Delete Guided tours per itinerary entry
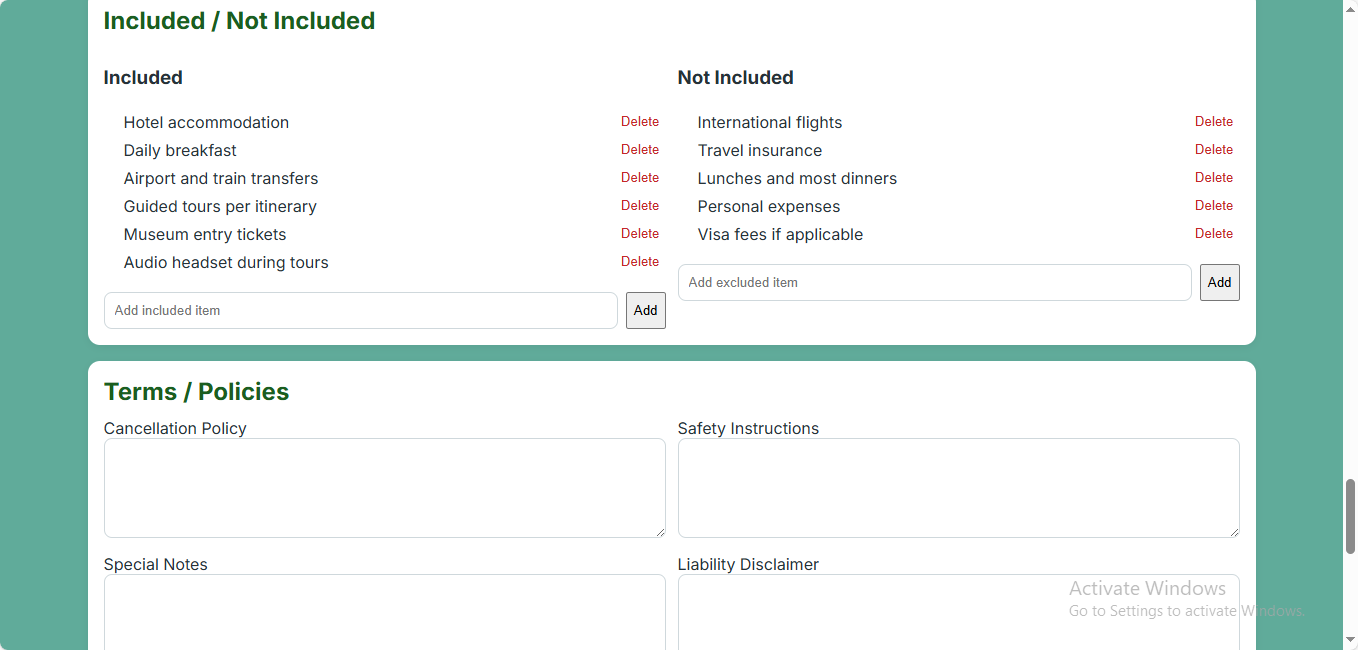Viewport: 1358px width, 650px height. click(639, 206)
